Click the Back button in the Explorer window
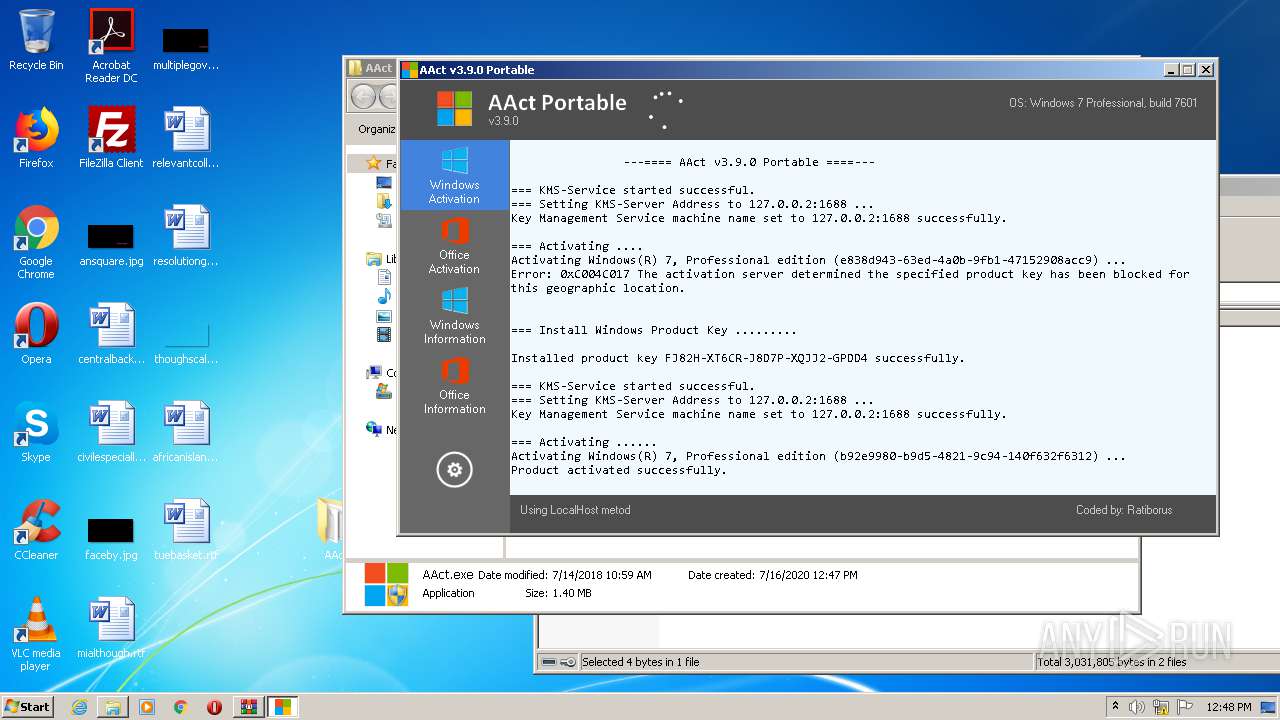The height and width of the screenshot is (720, 1280). (363, 97)
